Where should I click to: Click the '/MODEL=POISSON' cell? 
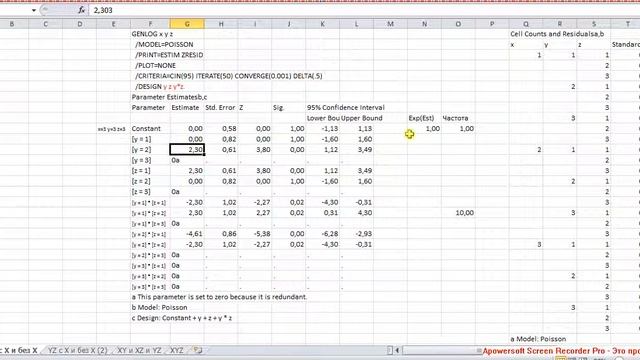pos(164,44)
